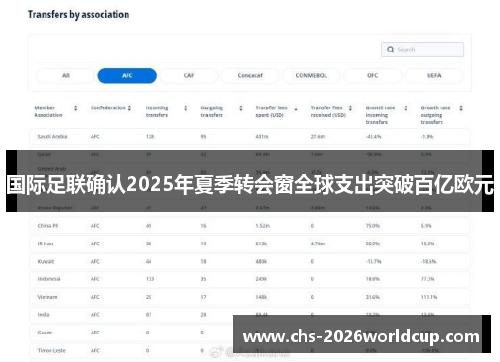500x362 pixels.
Task: Sort by Growth rate outgoing transfers arrows
Action: click(x=461, y=108)
